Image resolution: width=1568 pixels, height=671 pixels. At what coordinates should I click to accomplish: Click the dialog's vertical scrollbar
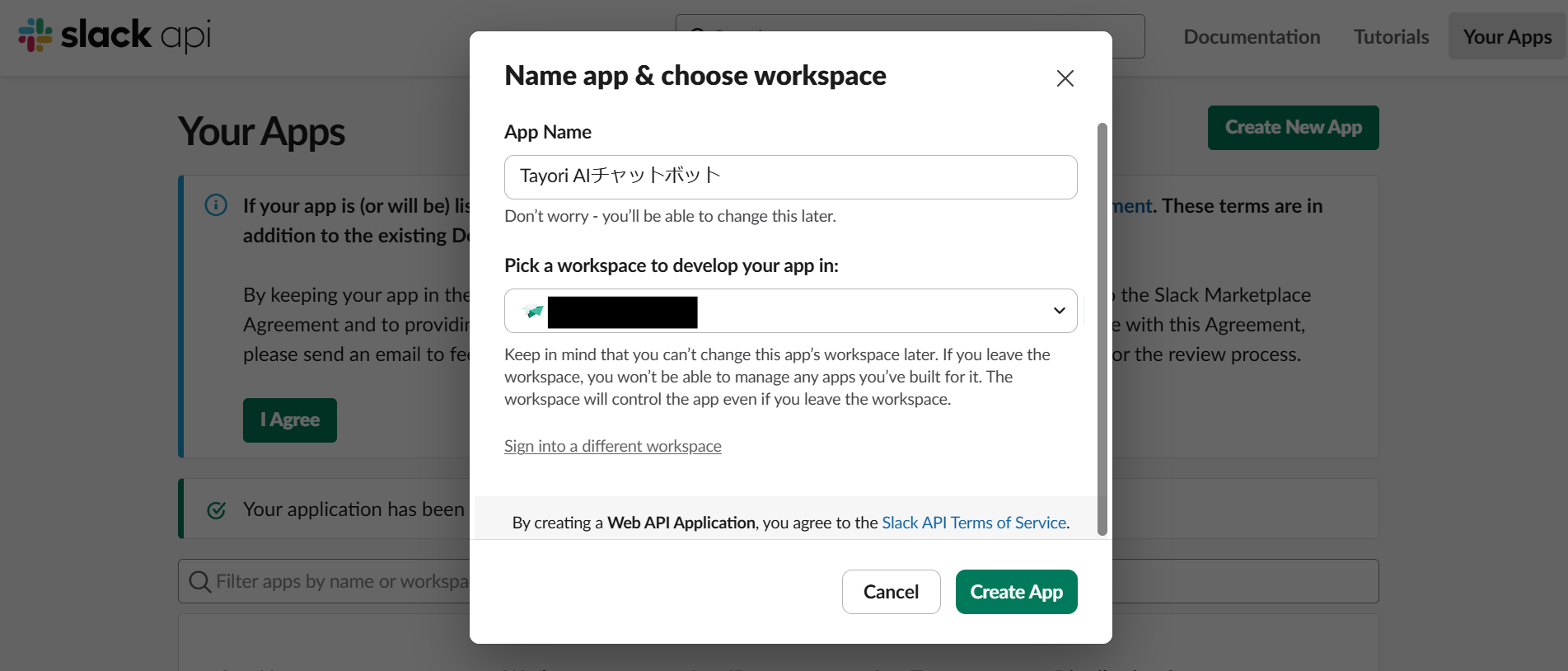tap(1102, 330)
